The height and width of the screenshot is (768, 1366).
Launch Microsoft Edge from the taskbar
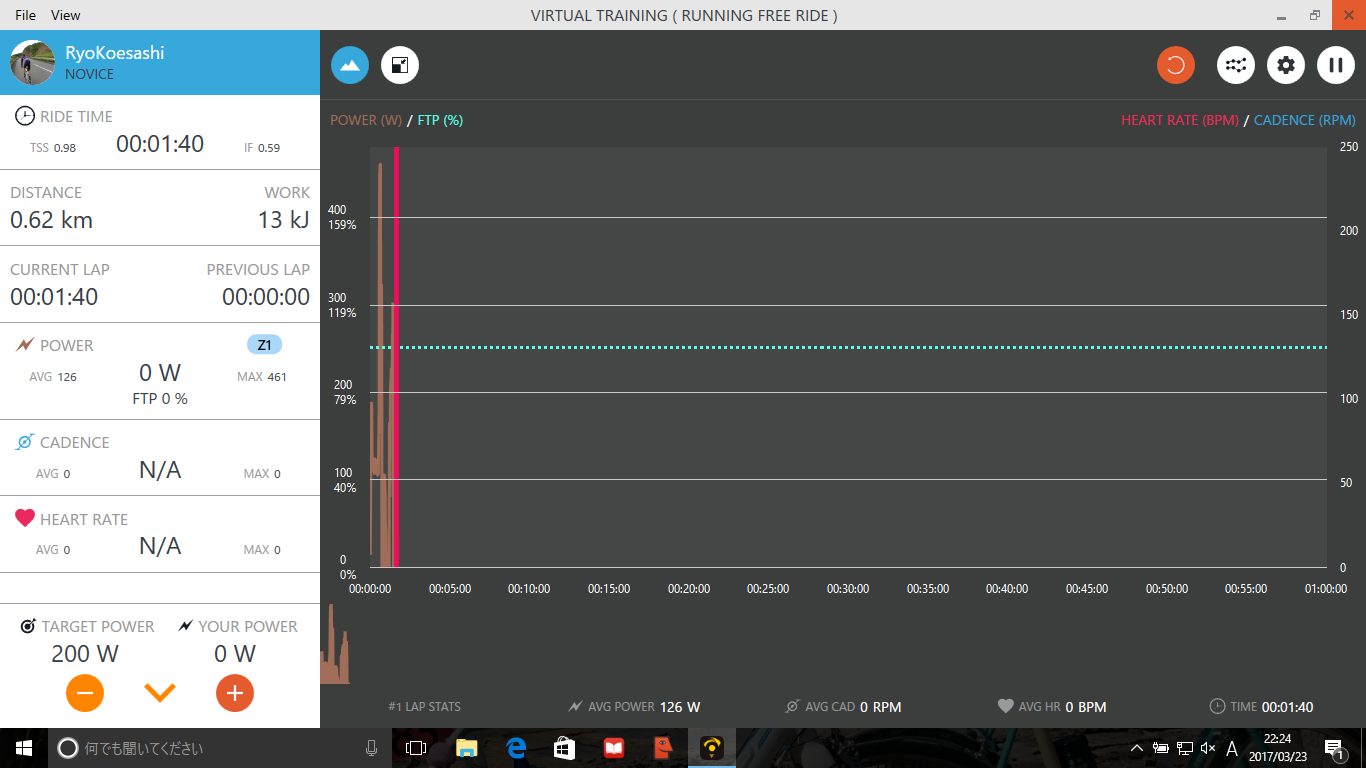pos(516,748)
